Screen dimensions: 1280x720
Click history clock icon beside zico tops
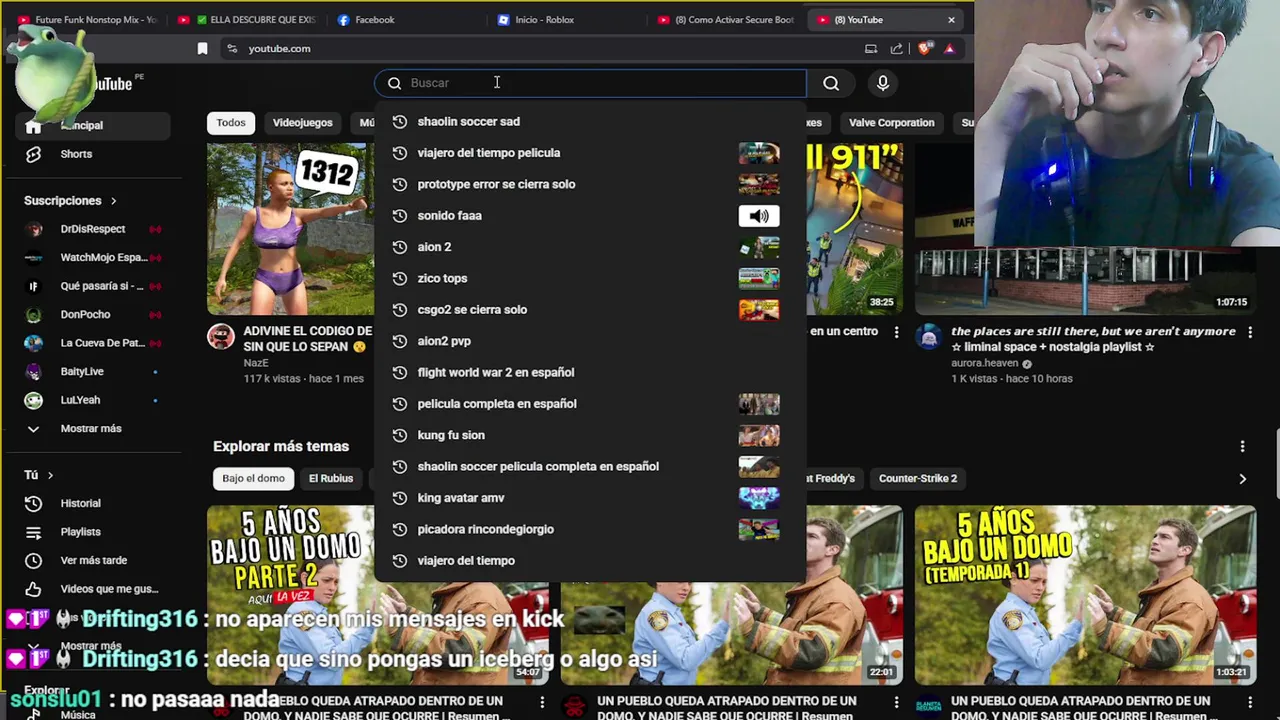point(400,278)
